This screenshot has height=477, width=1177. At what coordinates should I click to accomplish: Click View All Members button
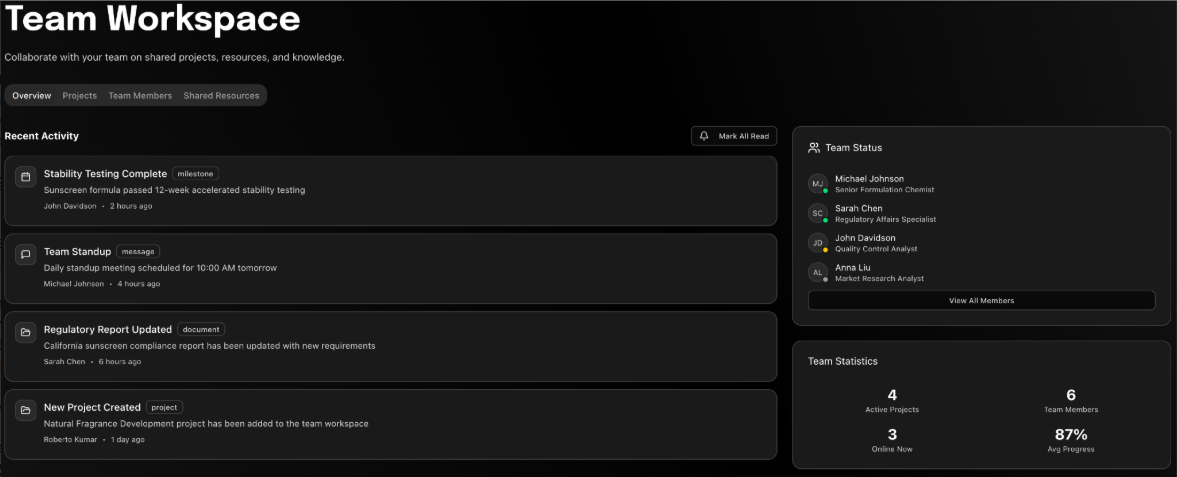click(x=981, y=300)
